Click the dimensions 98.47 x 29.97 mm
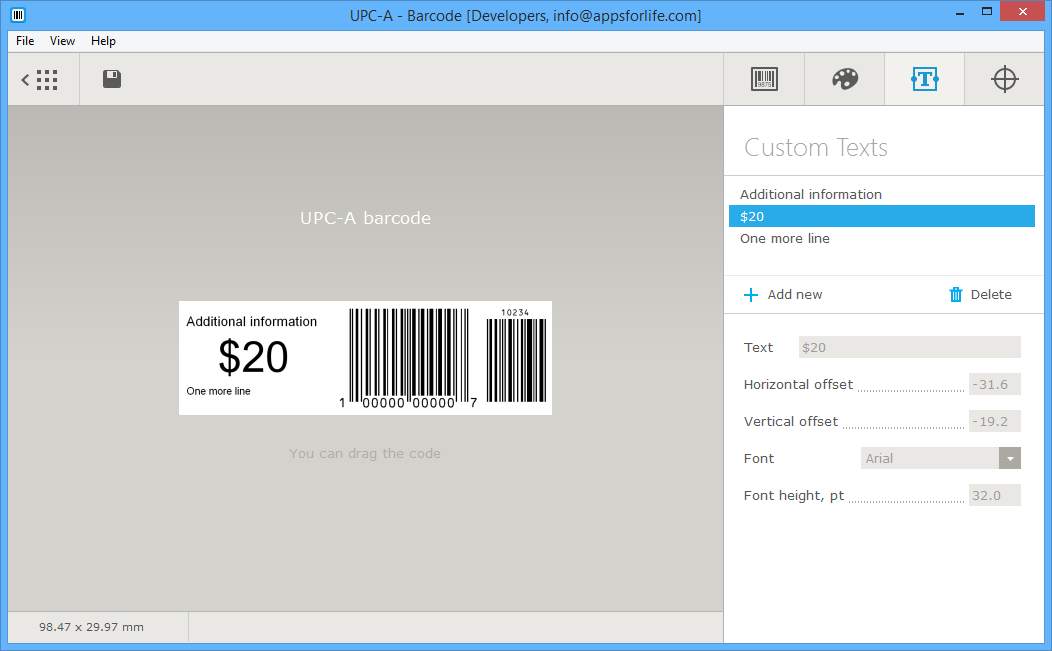This screenshot has width=1052, height=651. point(91,627)
